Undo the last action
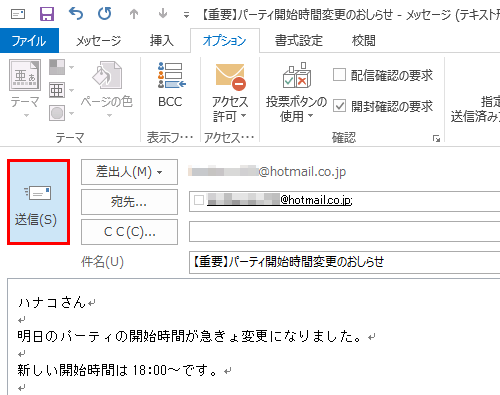The height and width of the screenshot is (395, 500). (x=76, y=14)
